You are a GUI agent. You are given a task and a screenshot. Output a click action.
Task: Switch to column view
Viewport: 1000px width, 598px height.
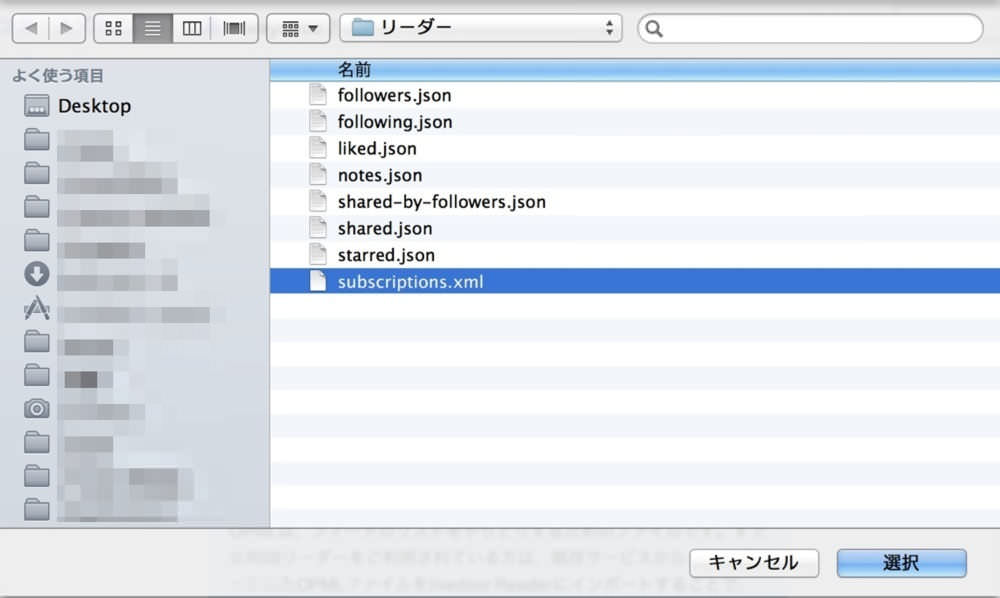pos(191,28)
